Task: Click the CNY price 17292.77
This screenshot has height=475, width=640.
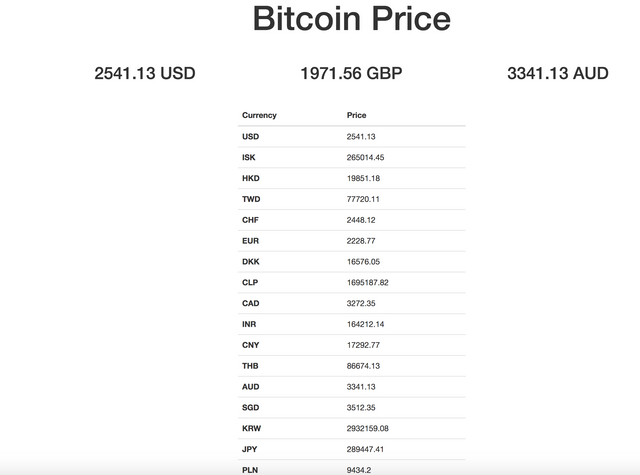Action: coord(364,345)
